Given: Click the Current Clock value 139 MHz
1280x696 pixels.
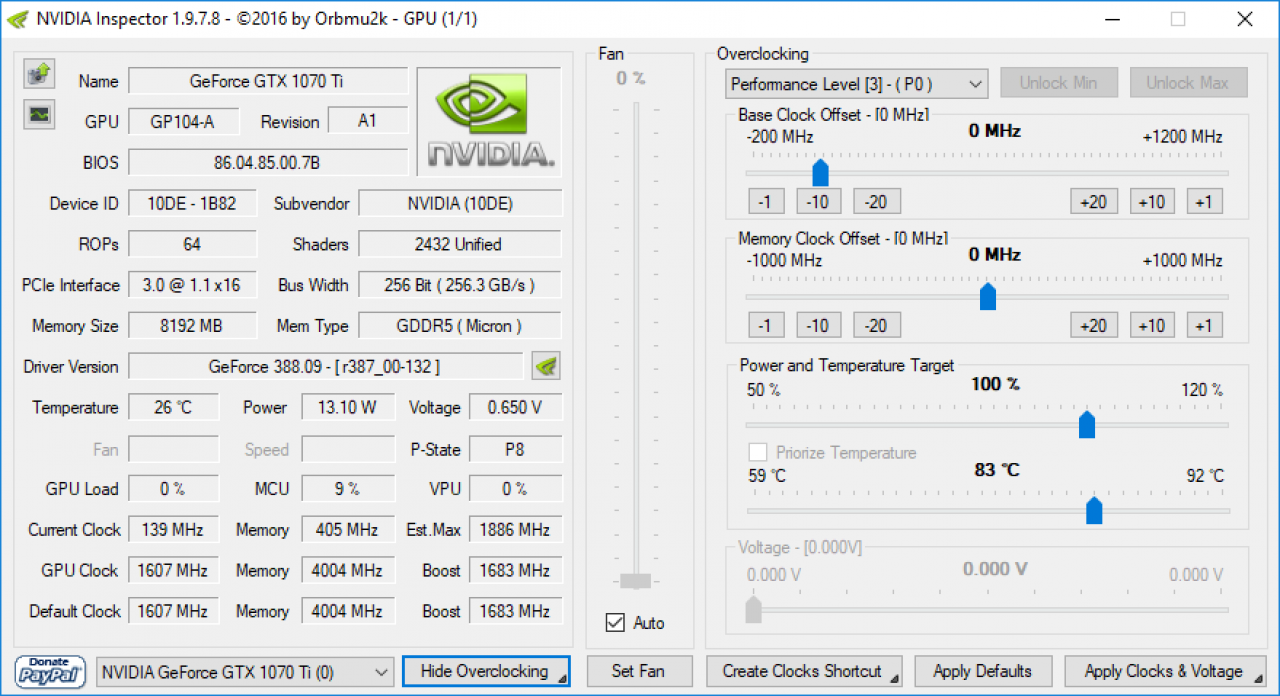Looking at the screenshot, I should [x=173, y=529].
